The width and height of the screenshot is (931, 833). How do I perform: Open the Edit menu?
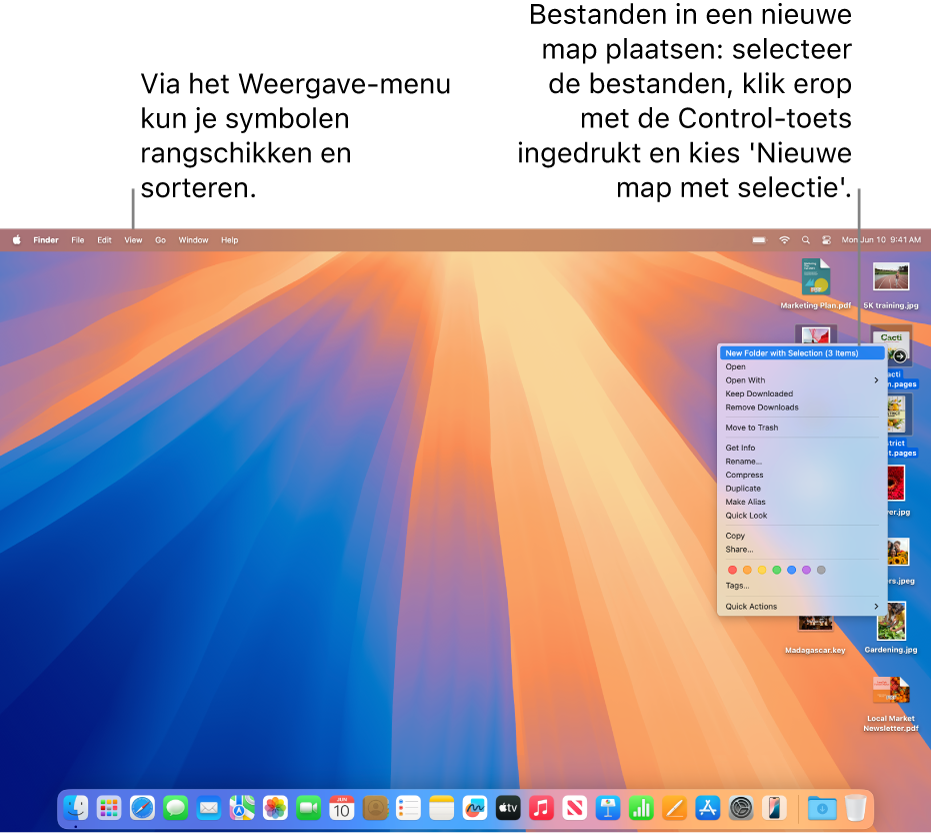[x=104, y=240]
